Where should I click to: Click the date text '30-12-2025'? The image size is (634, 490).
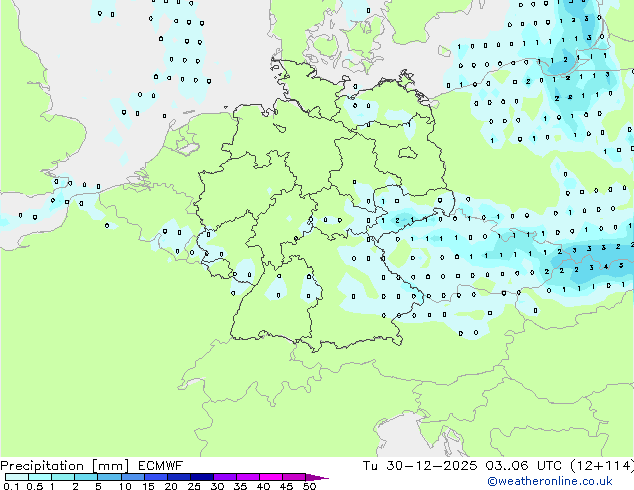click(x=432, y=466)
